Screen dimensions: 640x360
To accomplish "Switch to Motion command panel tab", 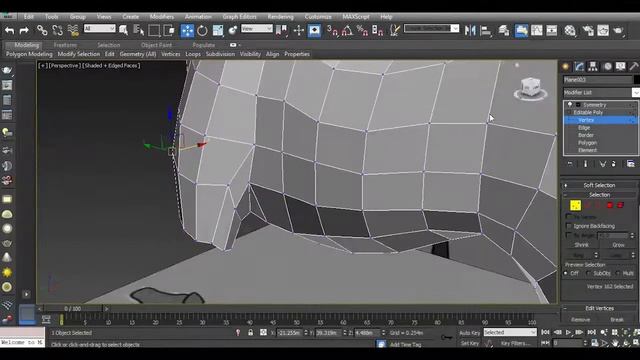I will tap(607, 67).
